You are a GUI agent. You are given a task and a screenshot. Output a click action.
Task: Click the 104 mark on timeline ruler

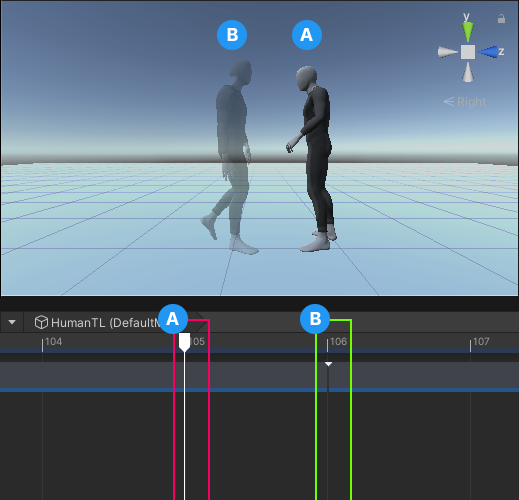tap(53, 342)
